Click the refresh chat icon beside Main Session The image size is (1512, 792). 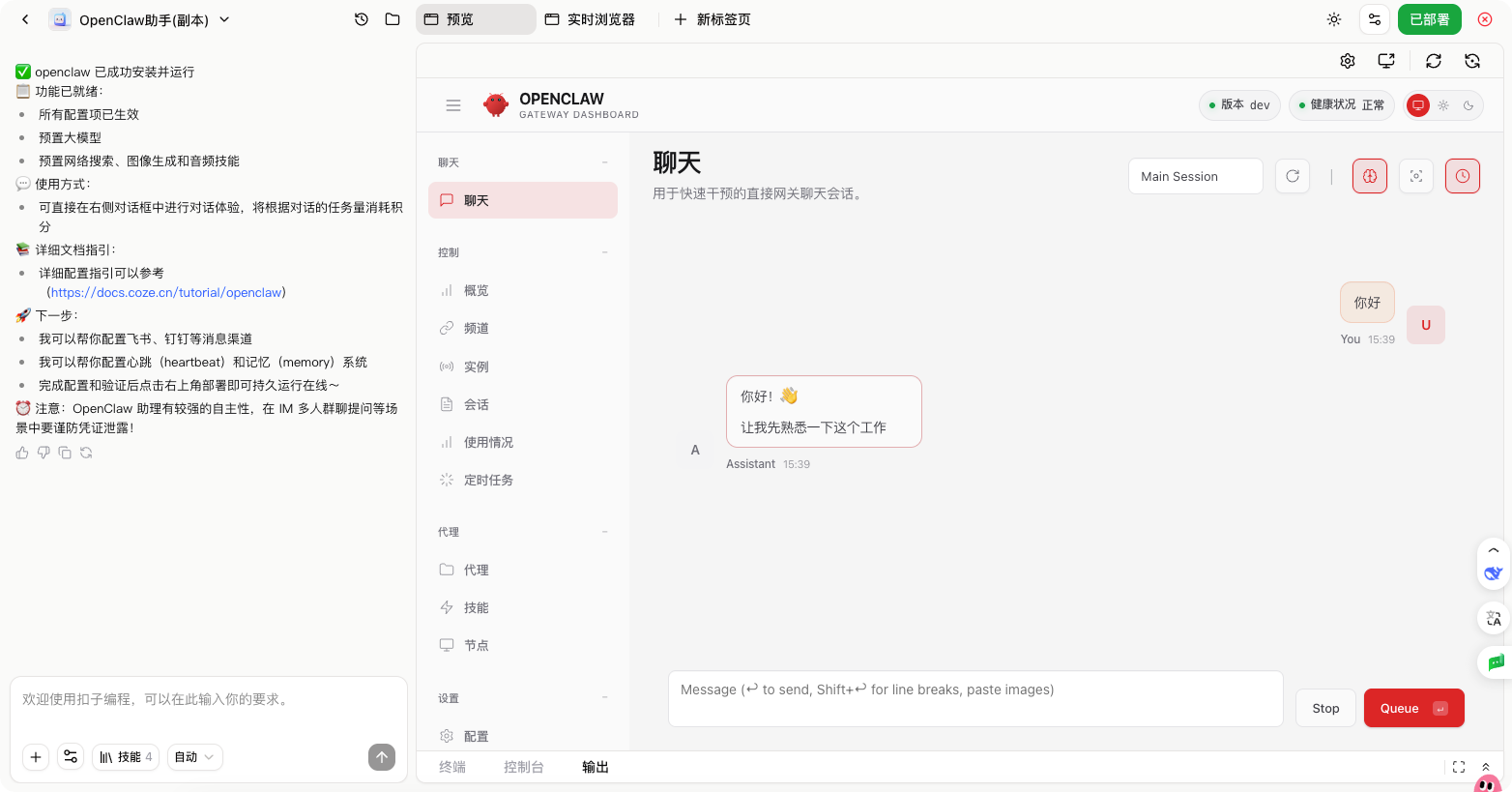[1293, 176]
